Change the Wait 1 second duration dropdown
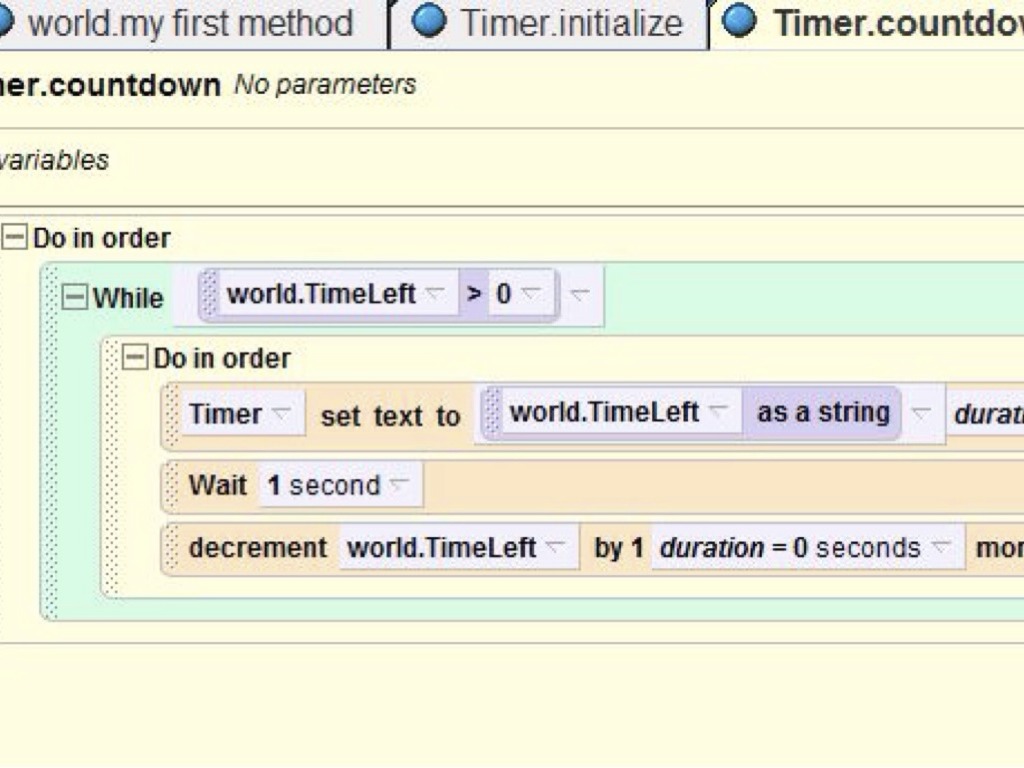The width and height of the screenshot is (1024, 768). (x=400, y=485)
